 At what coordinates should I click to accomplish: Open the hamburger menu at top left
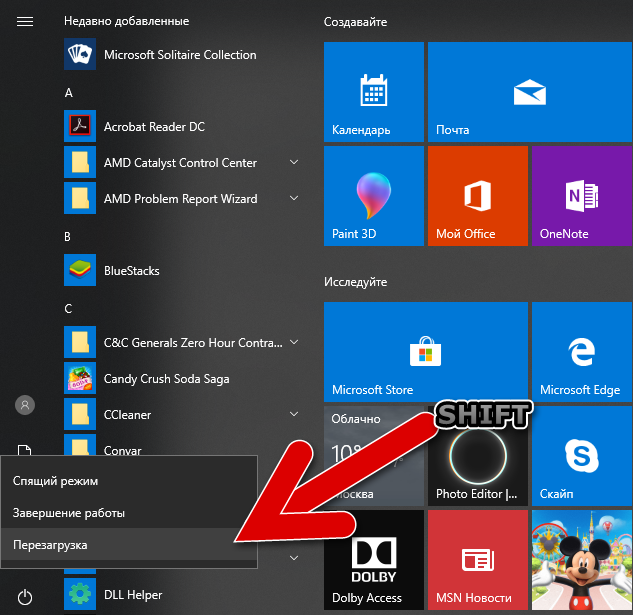pyautogui.click(x=25, y=21)
